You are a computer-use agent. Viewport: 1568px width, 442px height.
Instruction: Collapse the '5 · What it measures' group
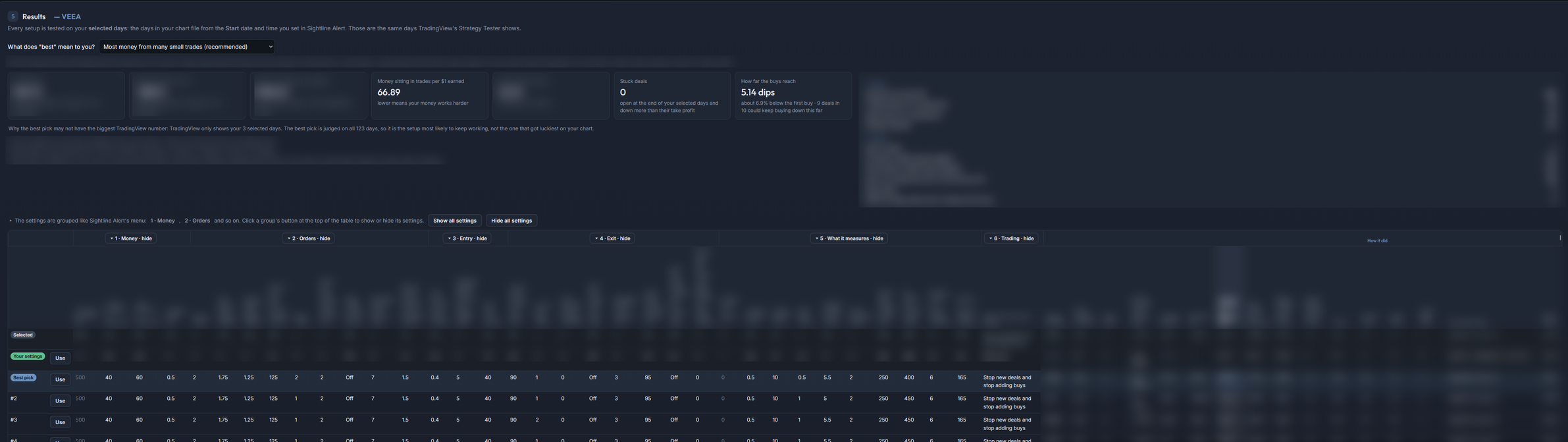(849, 238)
